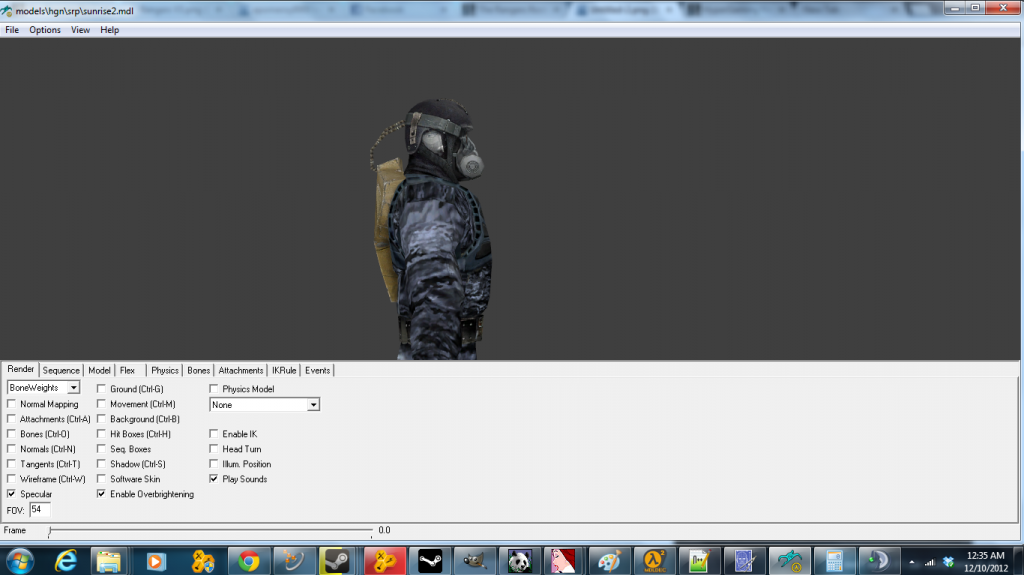This screenshot has width=1024, height=575.
Task: Open Windows Media Player from the taskbar
Action: 156,561
